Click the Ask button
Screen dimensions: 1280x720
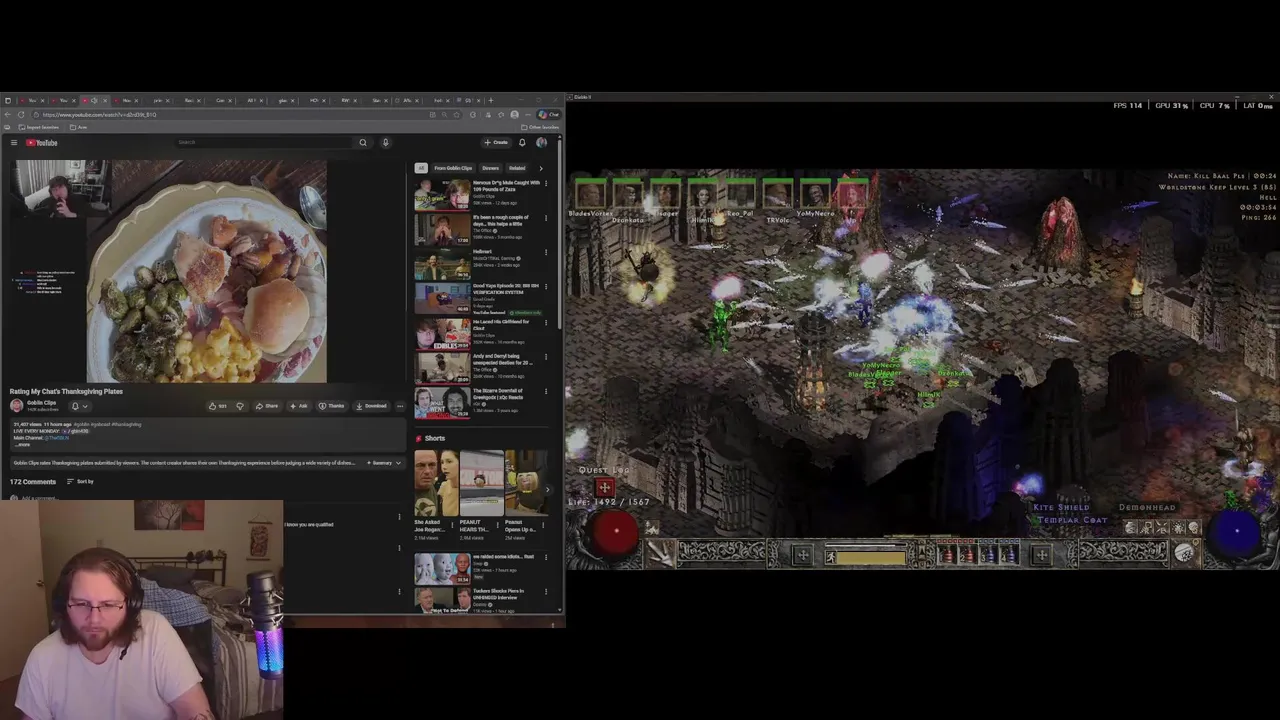click(299, 406)
